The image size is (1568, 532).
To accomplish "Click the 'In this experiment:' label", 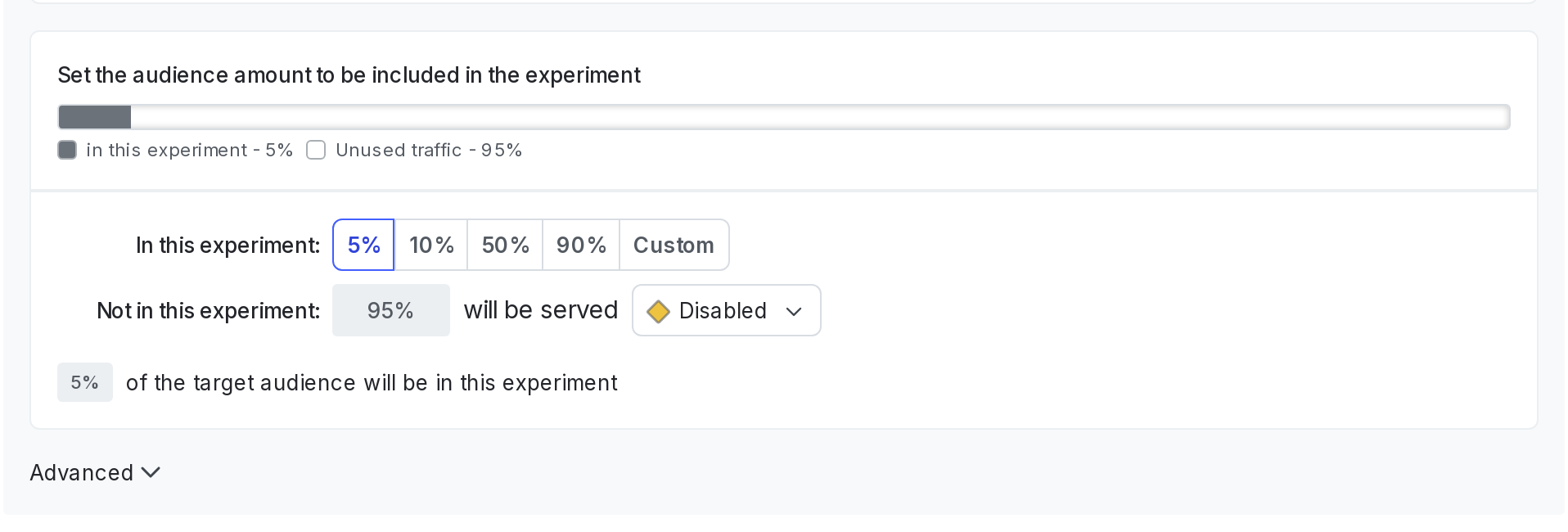I will coord(228,246).
